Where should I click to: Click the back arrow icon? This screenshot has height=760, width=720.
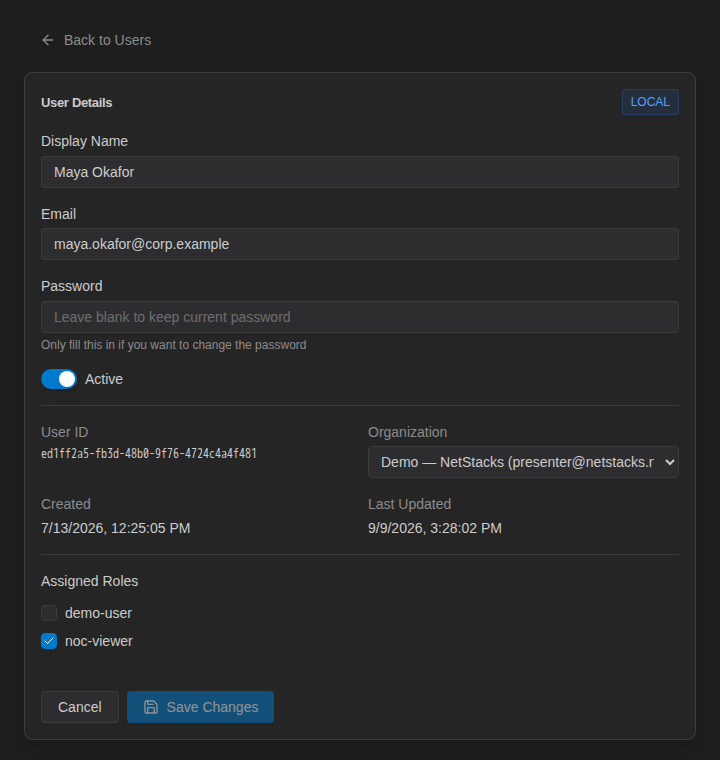(x=48, y=40)
